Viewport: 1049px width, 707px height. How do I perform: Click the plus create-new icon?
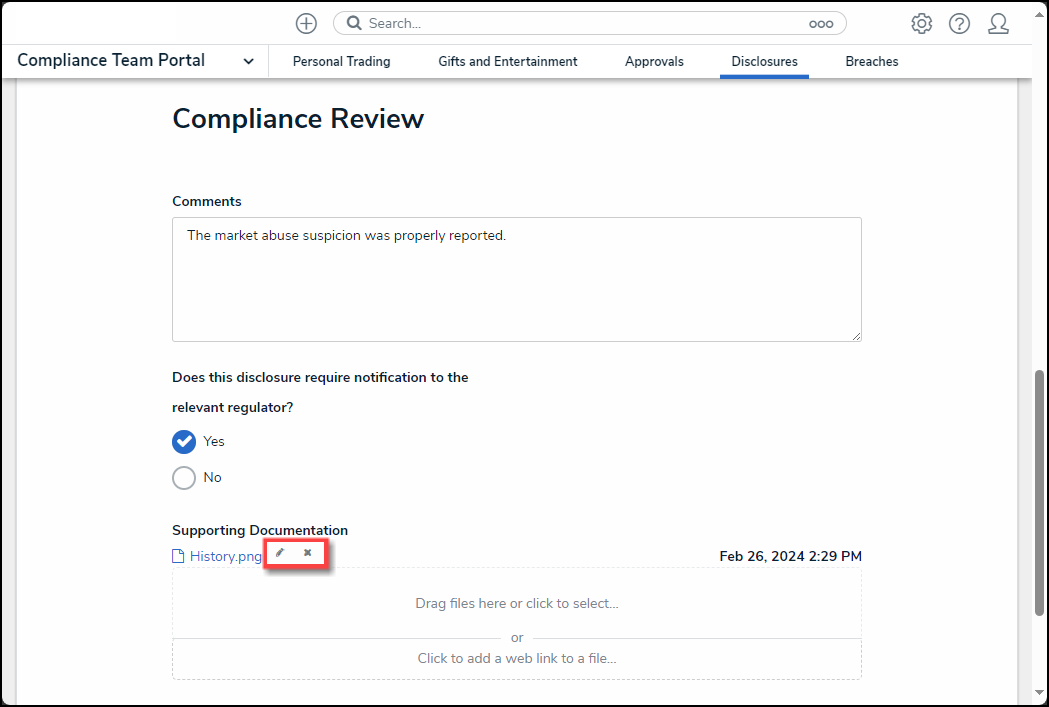(306, 23)
